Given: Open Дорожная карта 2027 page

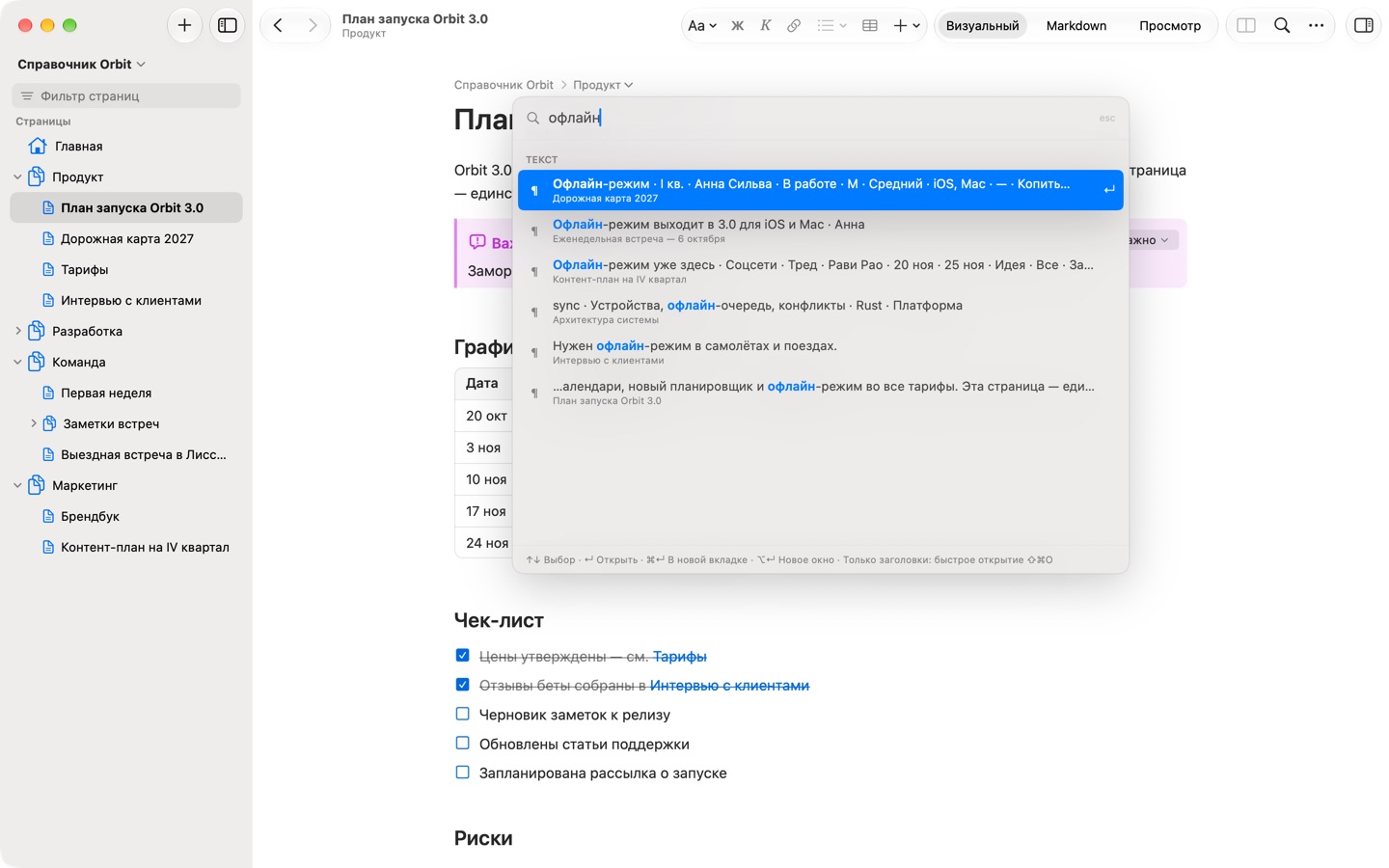Looking at the screenshot, I should [x=126, y=238].
